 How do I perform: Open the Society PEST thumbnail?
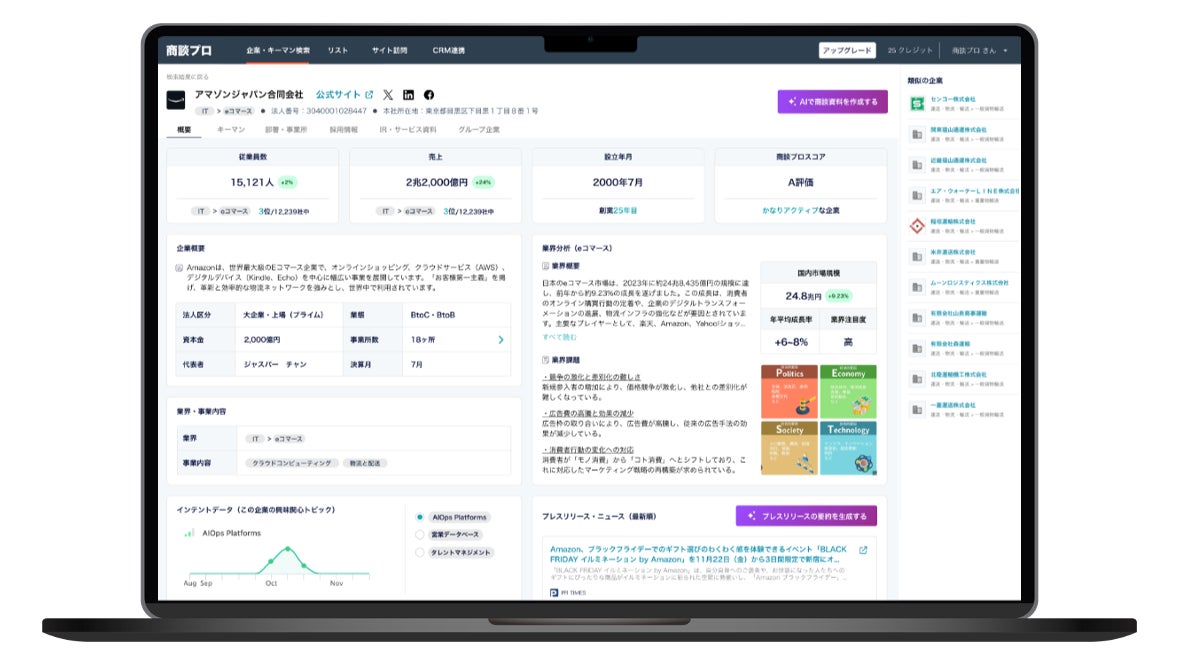[x=789, y=448]
